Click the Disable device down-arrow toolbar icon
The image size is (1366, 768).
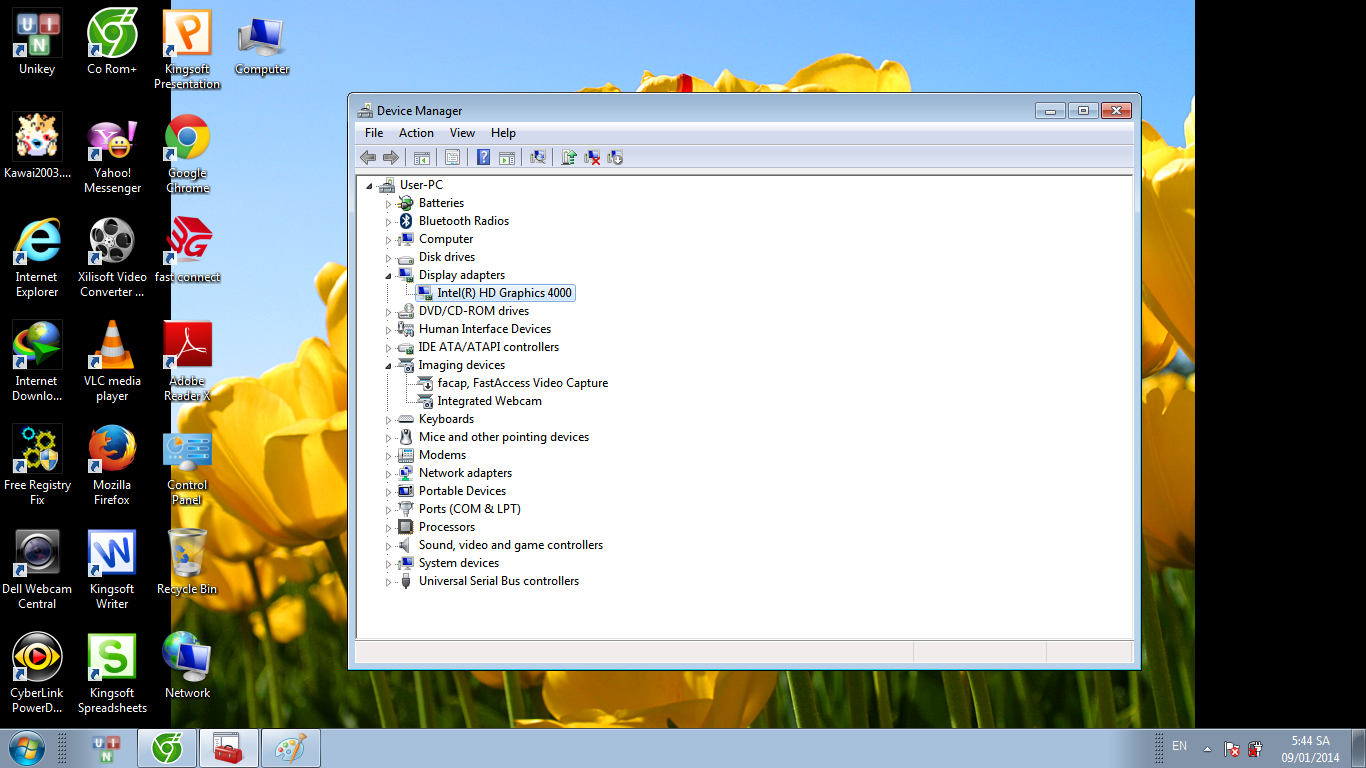click(x=615, y=157)
